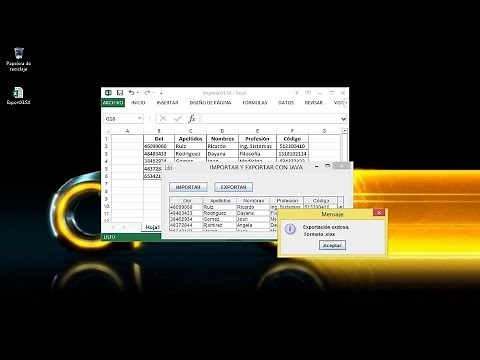Viewport: 480px width, 360px height.
Task: Close the Mensaje dialog with red X
Action: [x=379, y=213]
